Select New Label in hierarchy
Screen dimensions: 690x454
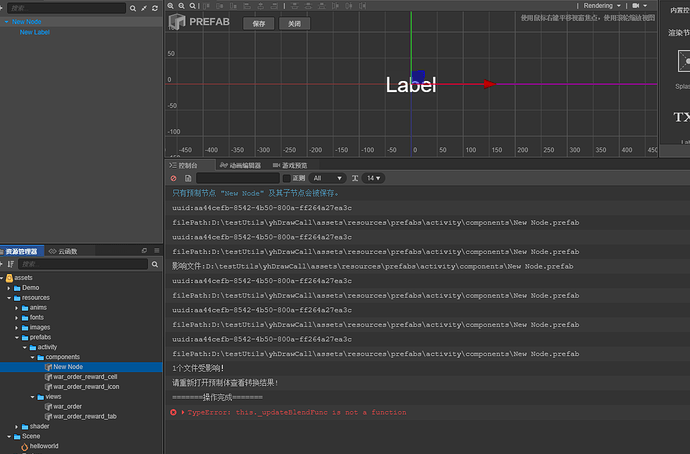pyautogui.click(x=35, y=32)
